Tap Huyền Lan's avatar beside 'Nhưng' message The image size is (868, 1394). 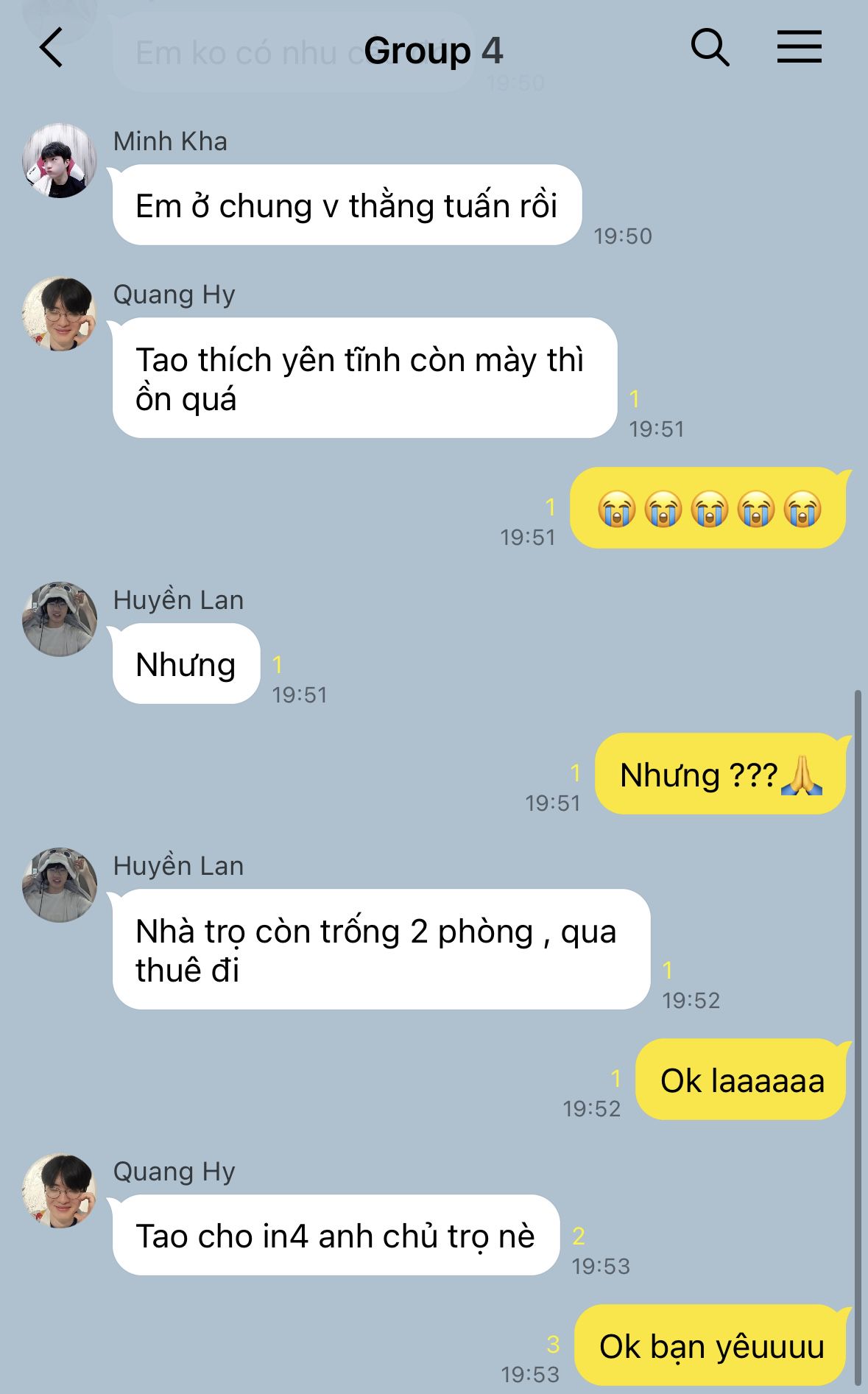click(x=60, y=619)
